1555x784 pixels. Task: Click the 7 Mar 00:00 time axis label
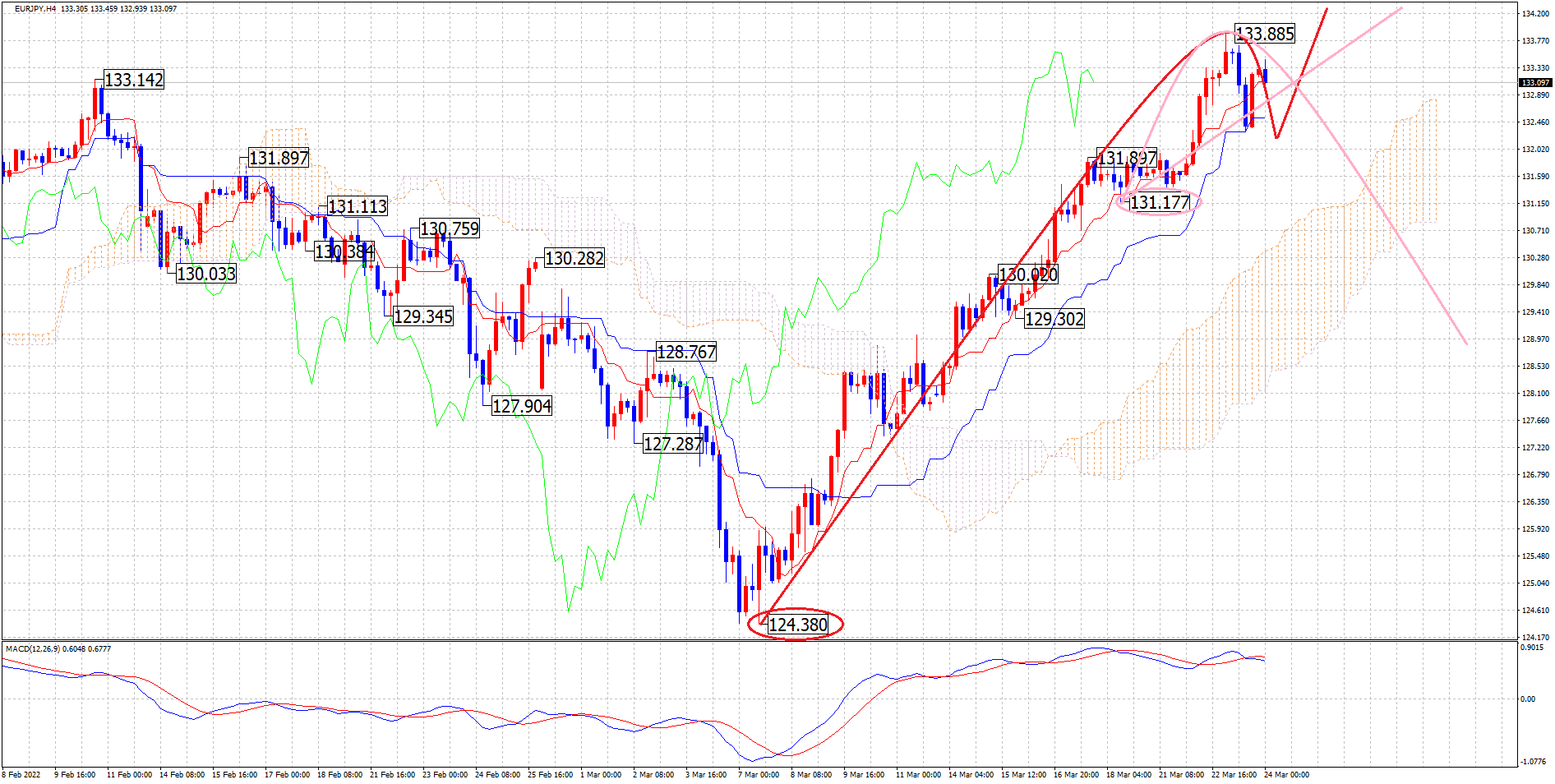pos(759,775)
